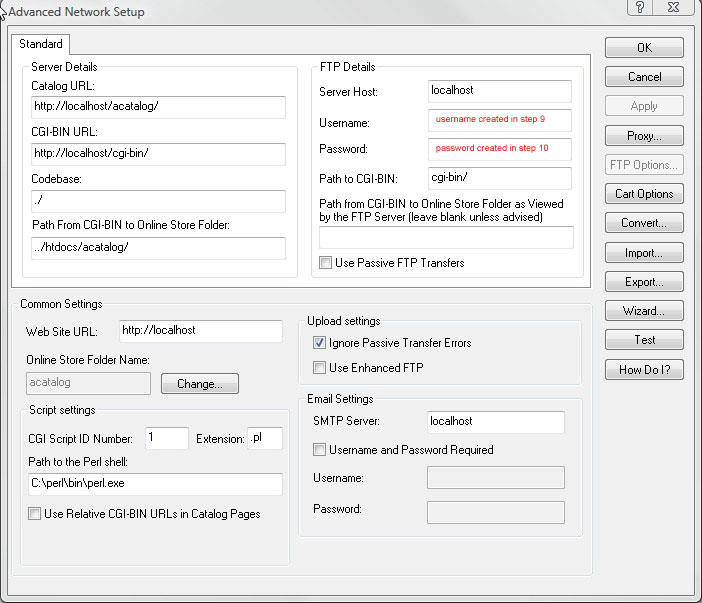Enable Use Passive FTP Transfers checkbox
Screen dimensions: 702x603
(325, 263)
